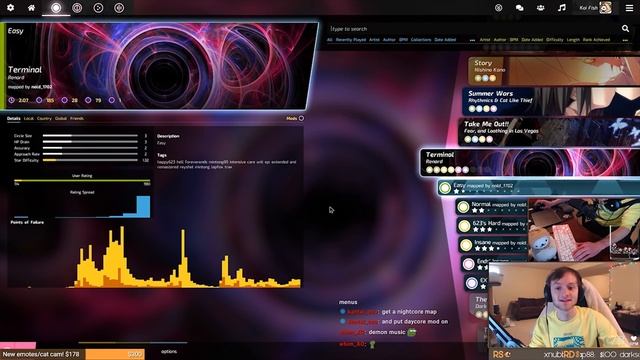Click the Points of Failure graph
Image resolution: width=640 pixels, height=360 pixels.
pos(155,257)
